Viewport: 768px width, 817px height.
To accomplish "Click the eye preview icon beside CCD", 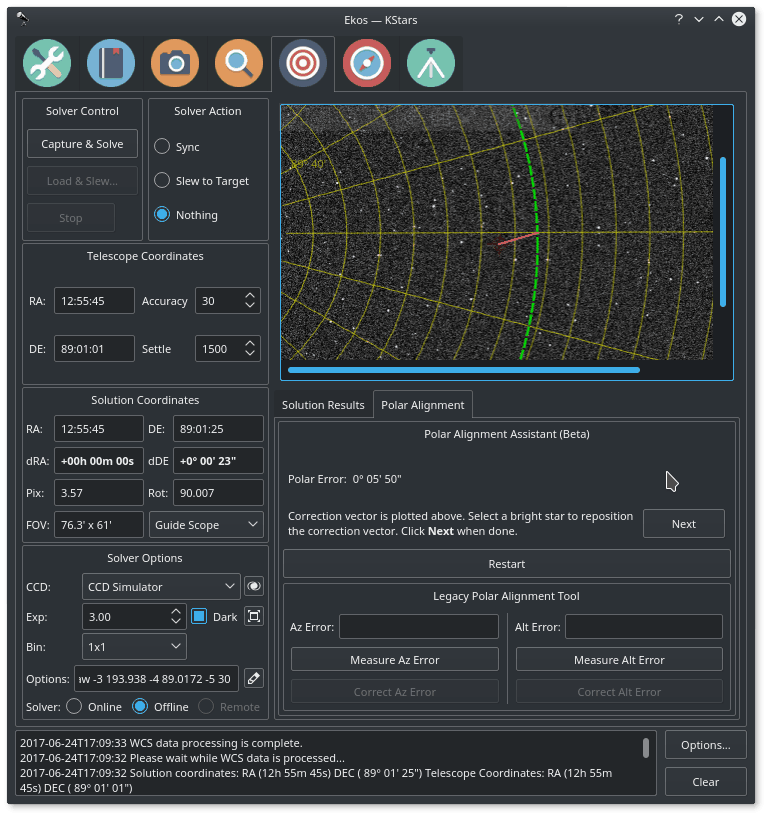I will [254, 587].
